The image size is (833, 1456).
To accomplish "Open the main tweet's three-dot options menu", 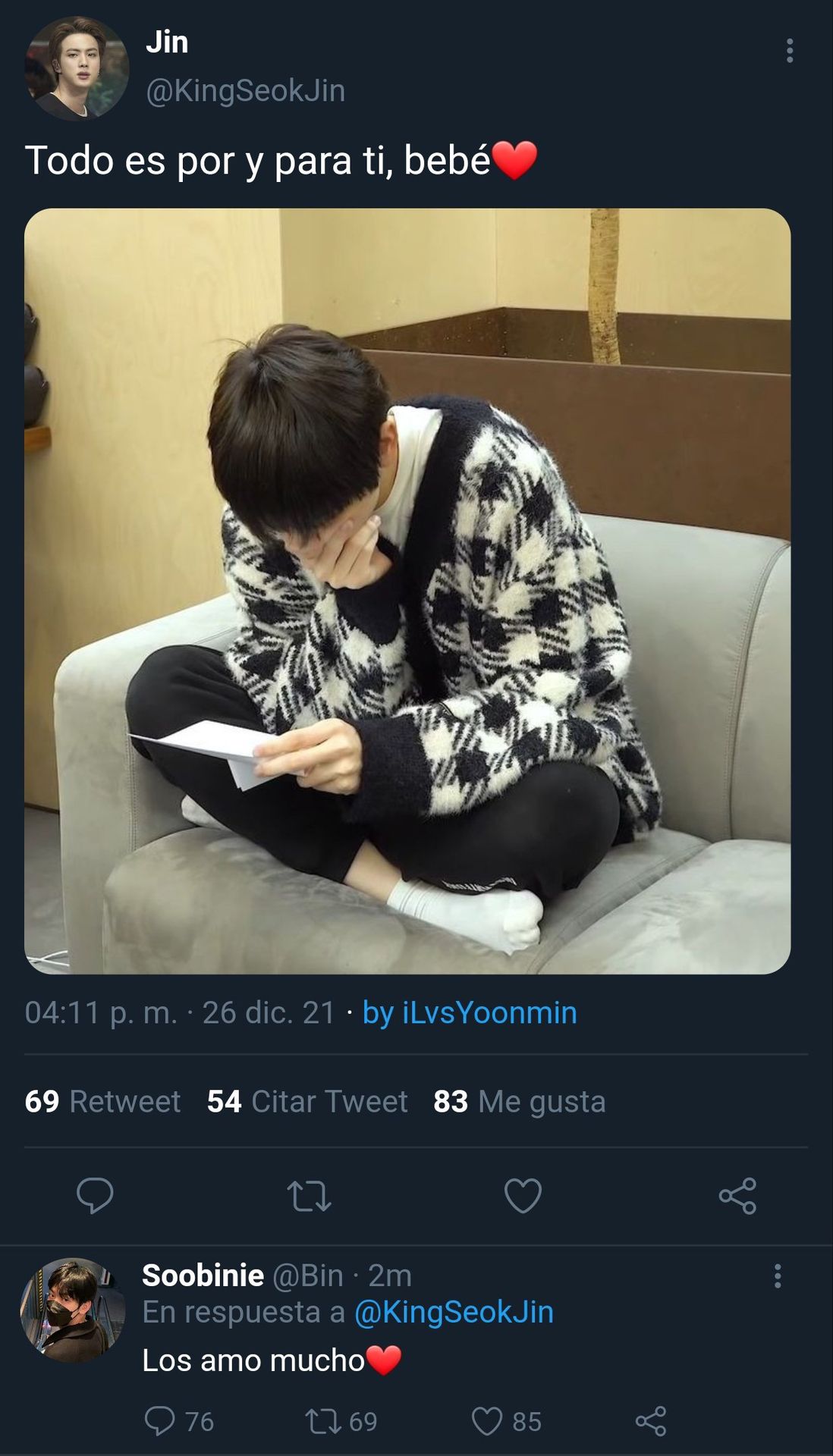I will [x=790, y=51].
